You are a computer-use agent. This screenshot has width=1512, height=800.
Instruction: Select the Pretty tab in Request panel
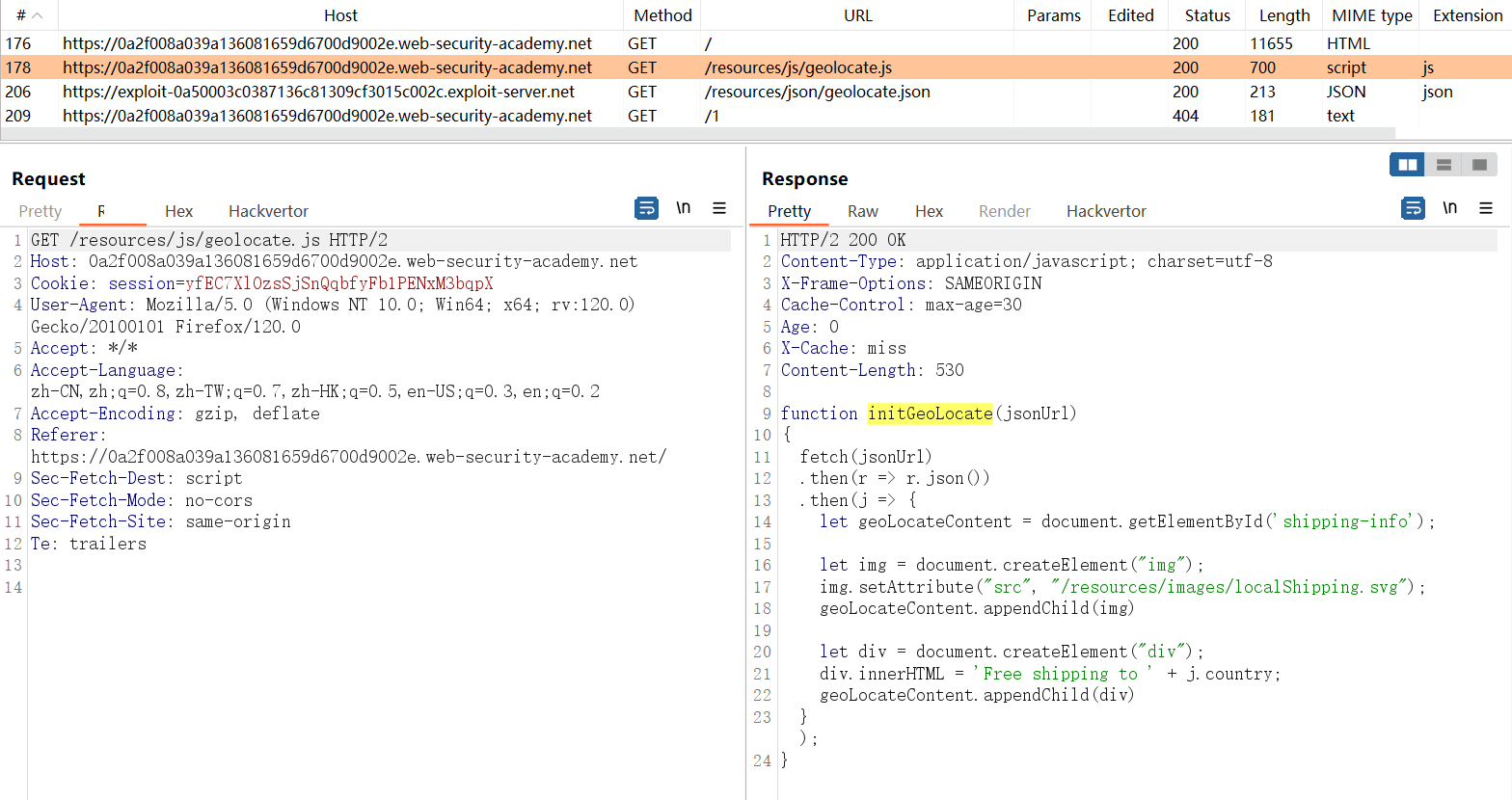pyautogui.click(x=40, y=211)
